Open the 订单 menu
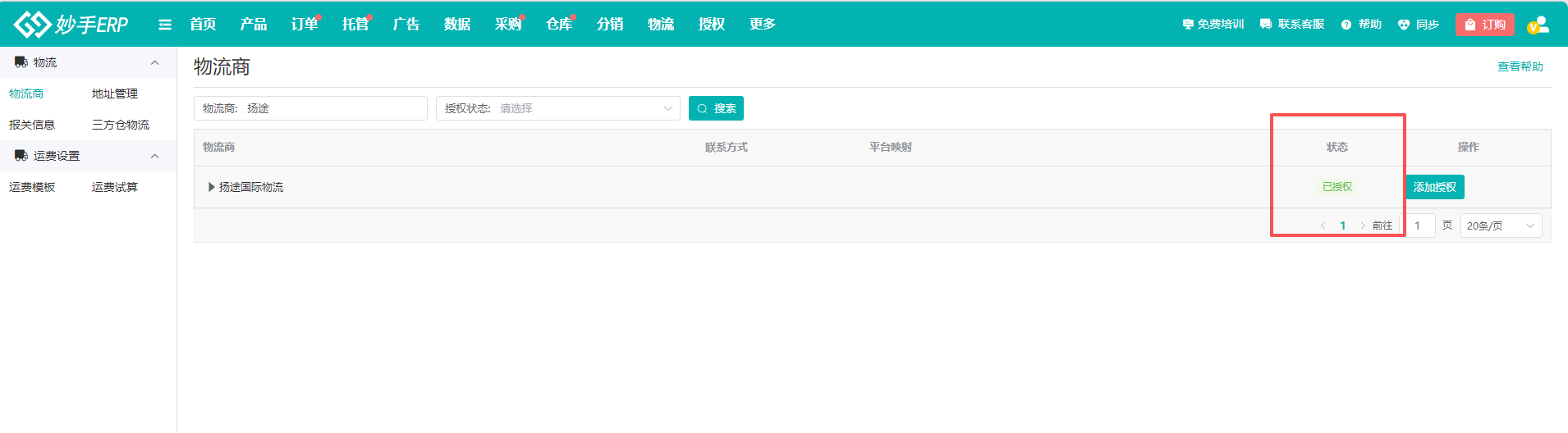Screen dimensions: 1568x433 point(305,25)
